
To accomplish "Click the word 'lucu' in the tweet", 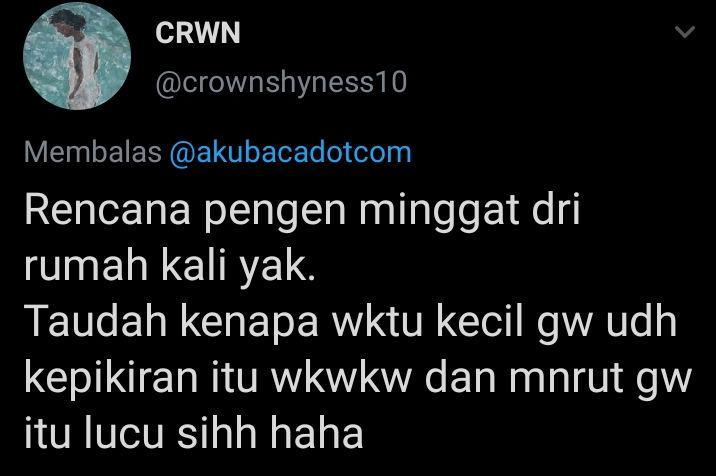I will tap(123, 432).
